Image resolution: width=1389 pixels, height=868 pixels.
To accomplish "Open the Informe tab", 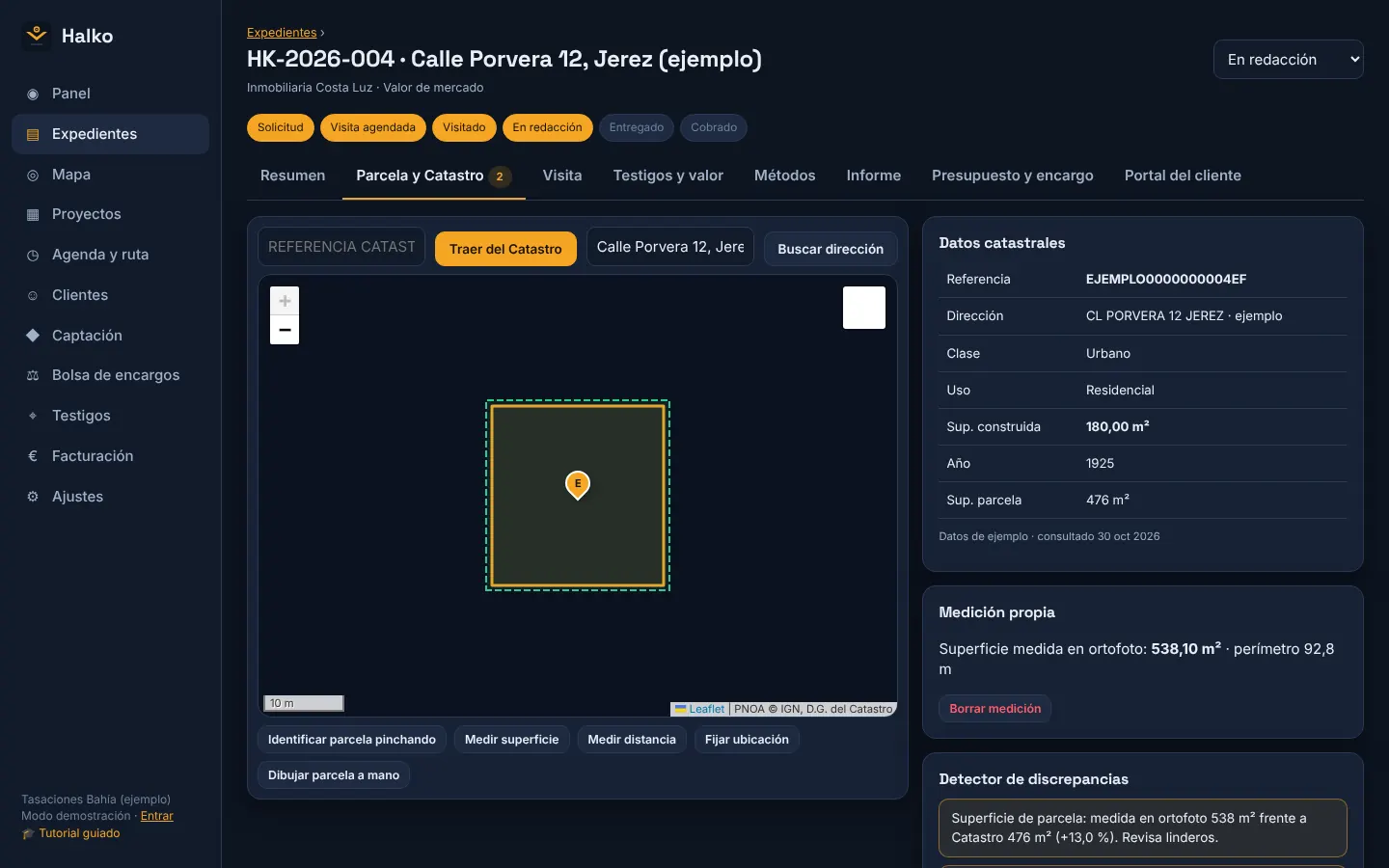I will [x=874, y=176].
